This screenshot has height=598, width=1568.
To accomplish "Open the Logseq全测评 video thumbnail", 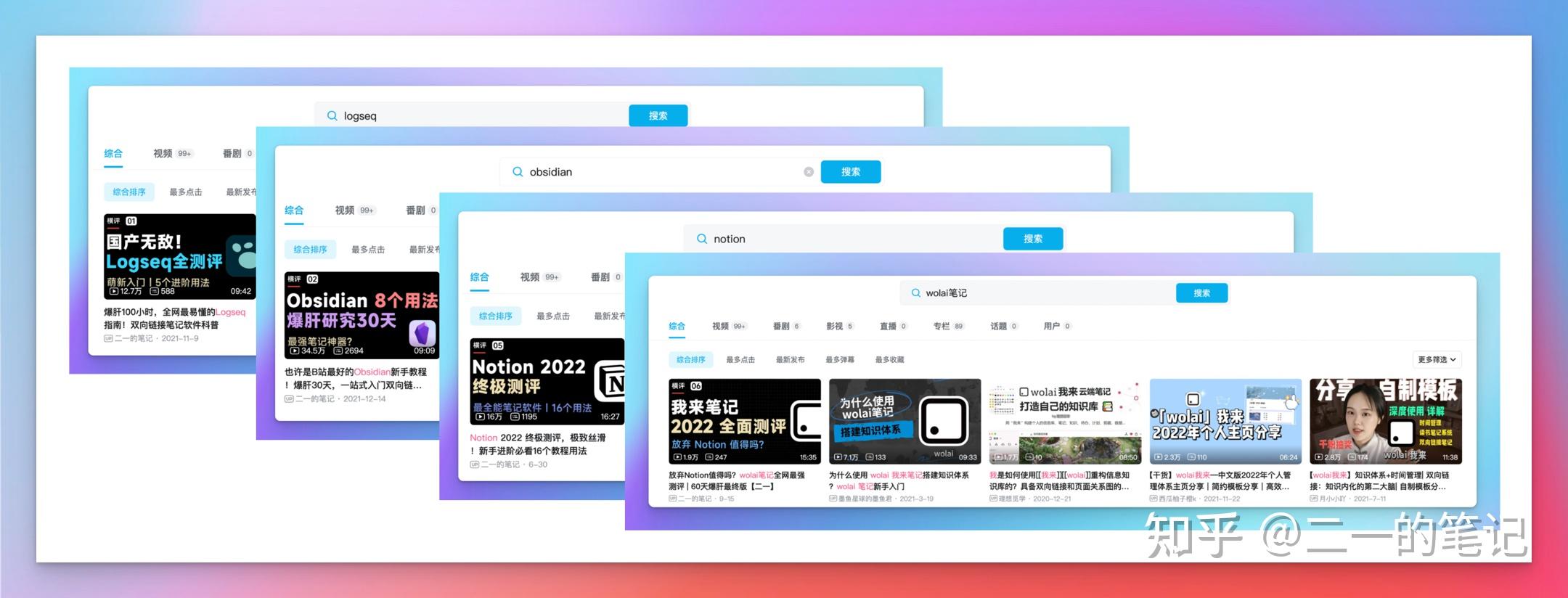I will coord(180,256).
